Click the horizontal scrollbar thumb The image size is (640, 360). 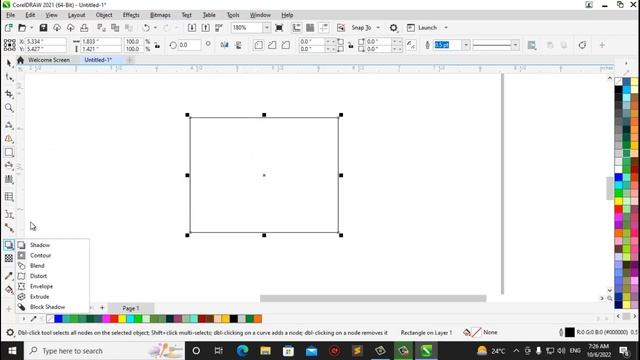tap(373, 298)
